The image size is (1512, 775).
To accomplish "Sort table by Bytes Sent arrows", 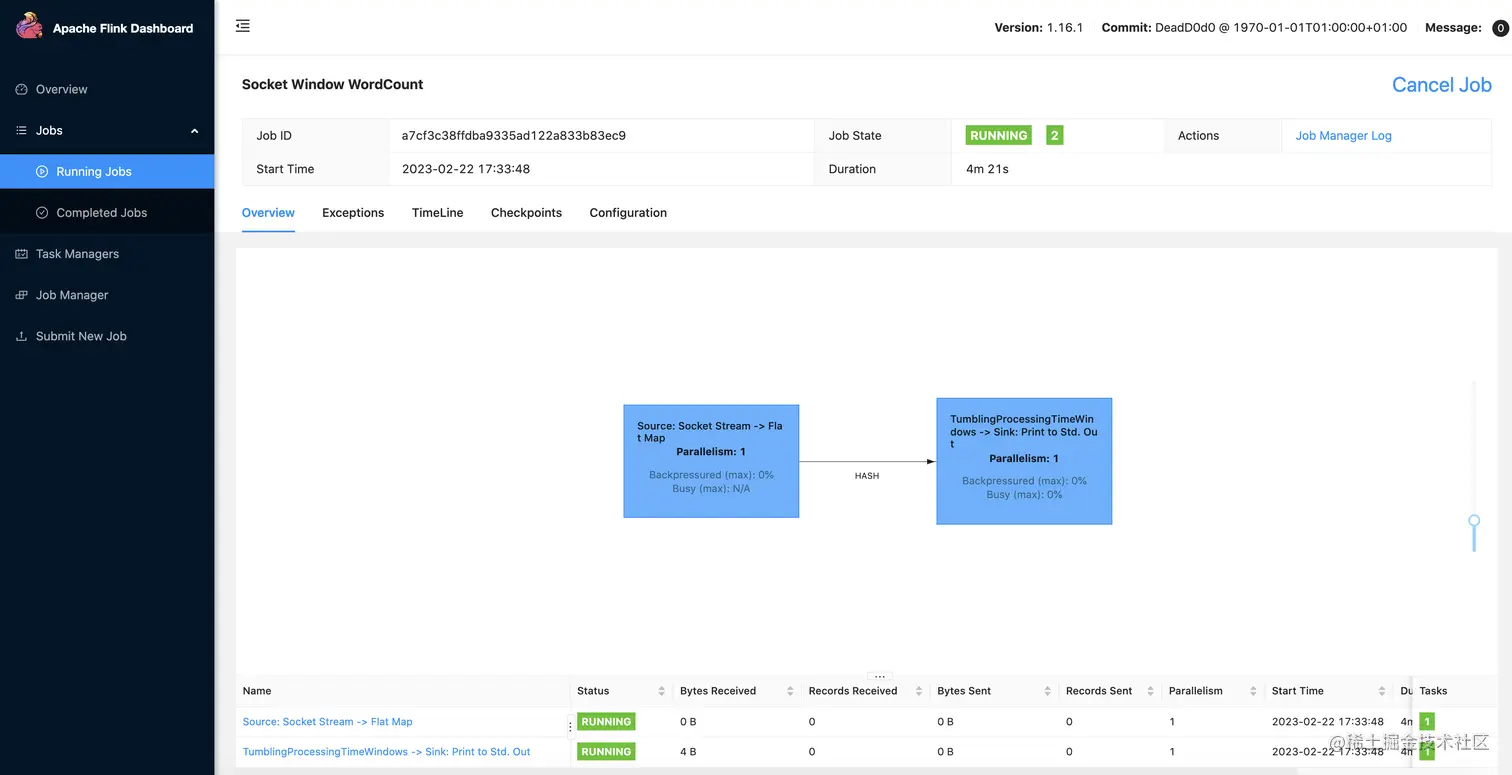I will tap(1047, 691).
